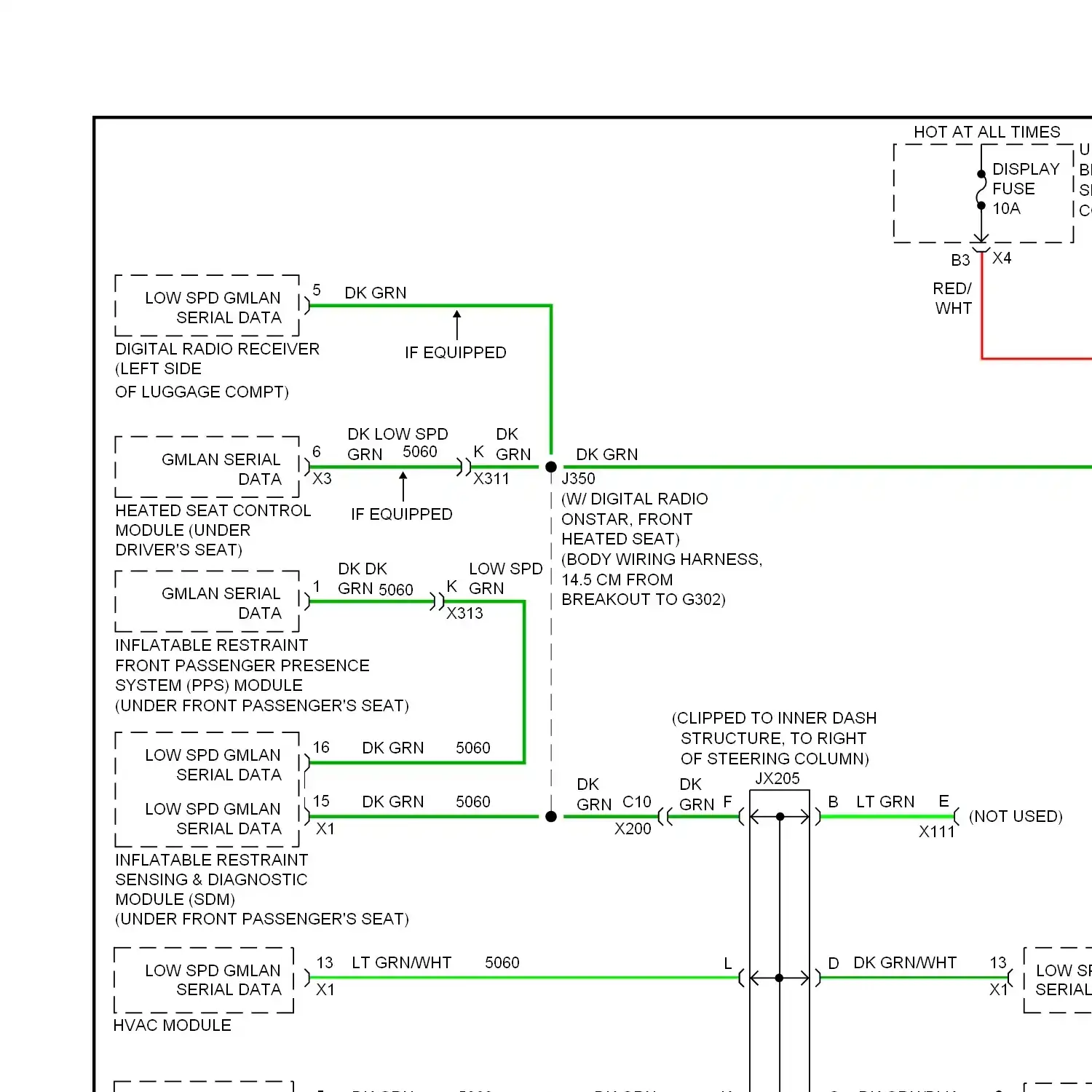Click the JX205 splice pack label
The image size is (1092, 1092).
777,778
